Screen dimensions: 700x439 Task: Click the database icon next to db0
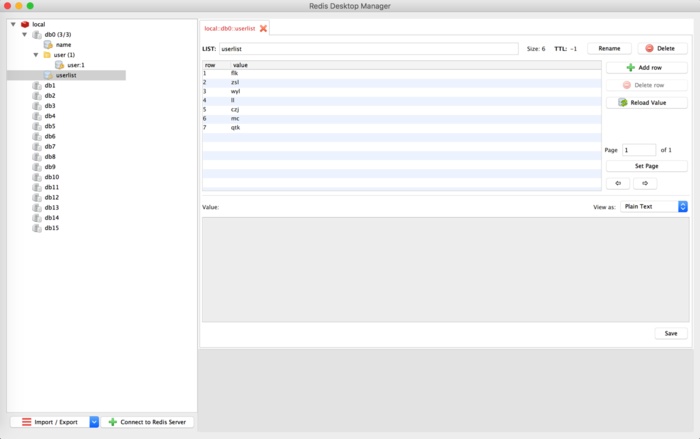pos(37,34)
